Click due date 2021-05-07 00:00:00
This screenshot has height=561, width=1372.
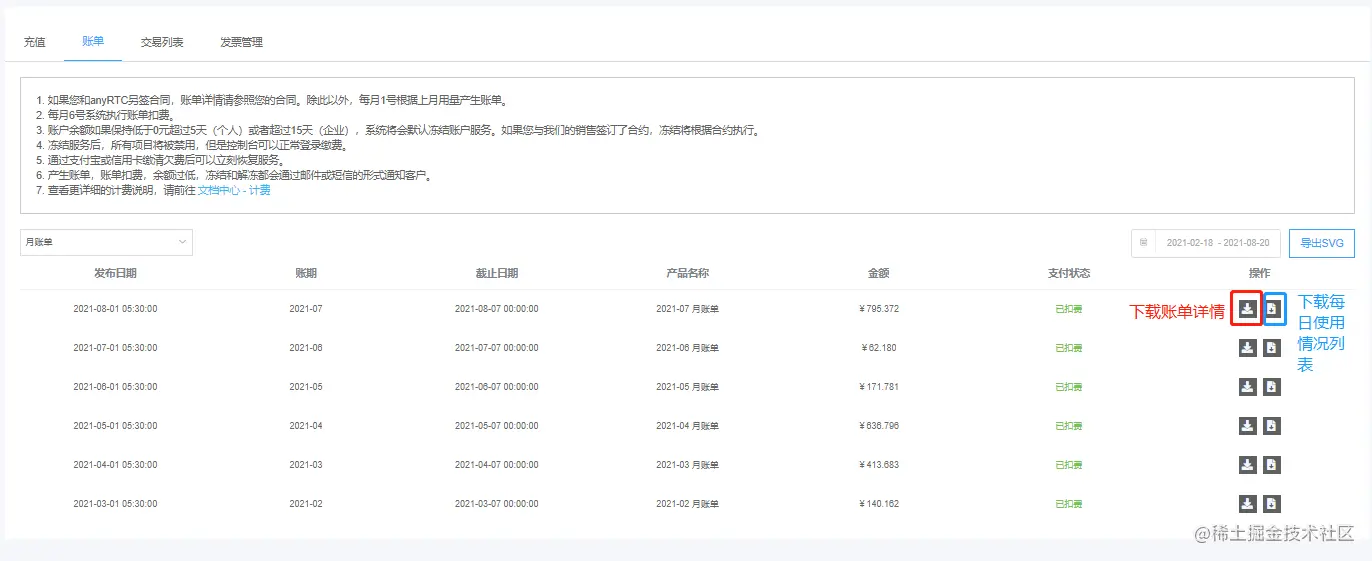497,426
